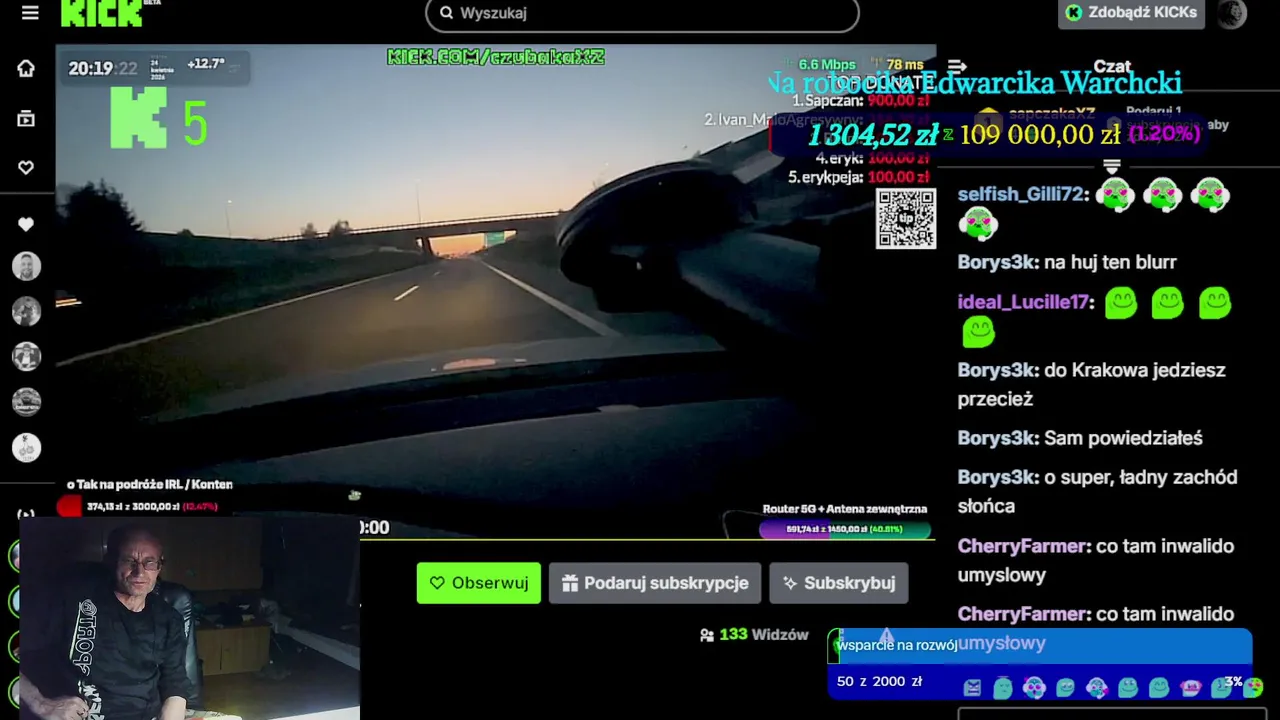Open selfish_Gilli72's username in chat
Screen dimensions: 1280x720
click(x=1021, y=194)
